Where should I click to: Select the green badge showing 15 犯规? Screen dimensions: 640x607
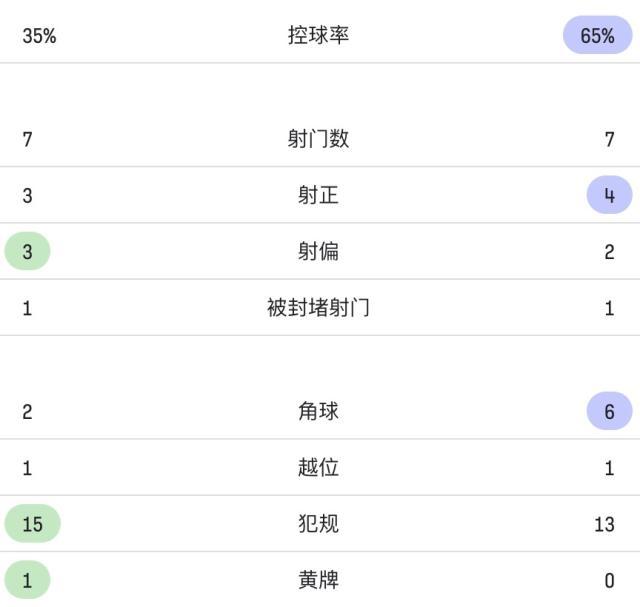point(33,524)
